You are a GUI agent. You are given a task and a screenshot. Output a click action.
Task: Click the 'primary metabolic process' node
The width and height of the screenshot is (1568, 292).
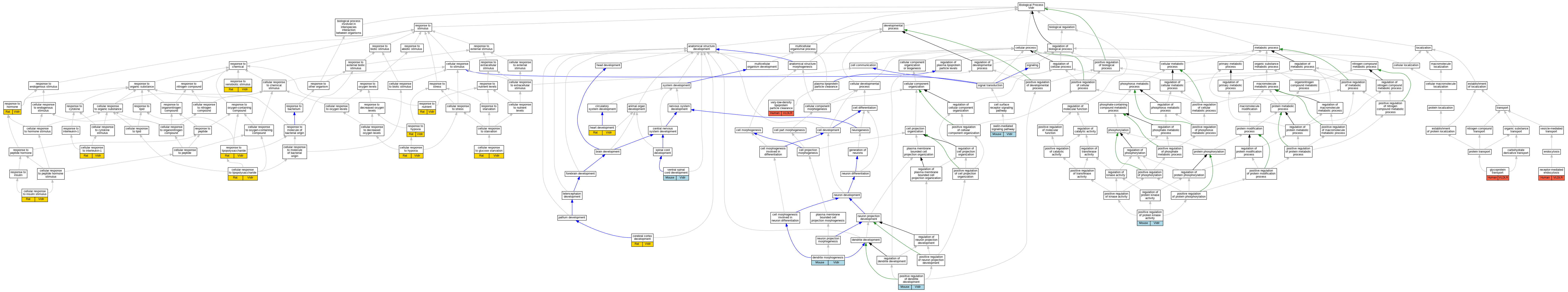point(1231,65)
